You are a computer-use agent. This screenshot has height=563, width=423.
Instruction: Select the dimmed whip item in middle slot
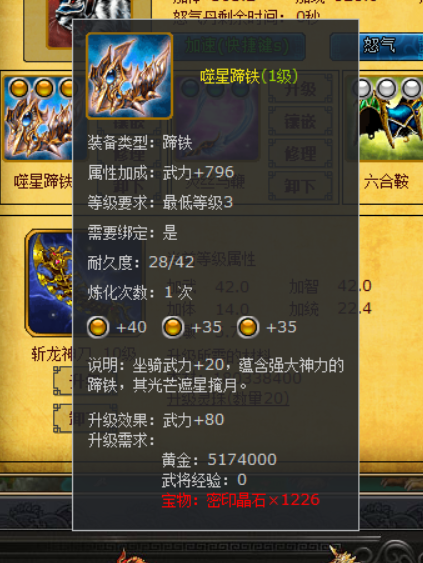point(215,120)
